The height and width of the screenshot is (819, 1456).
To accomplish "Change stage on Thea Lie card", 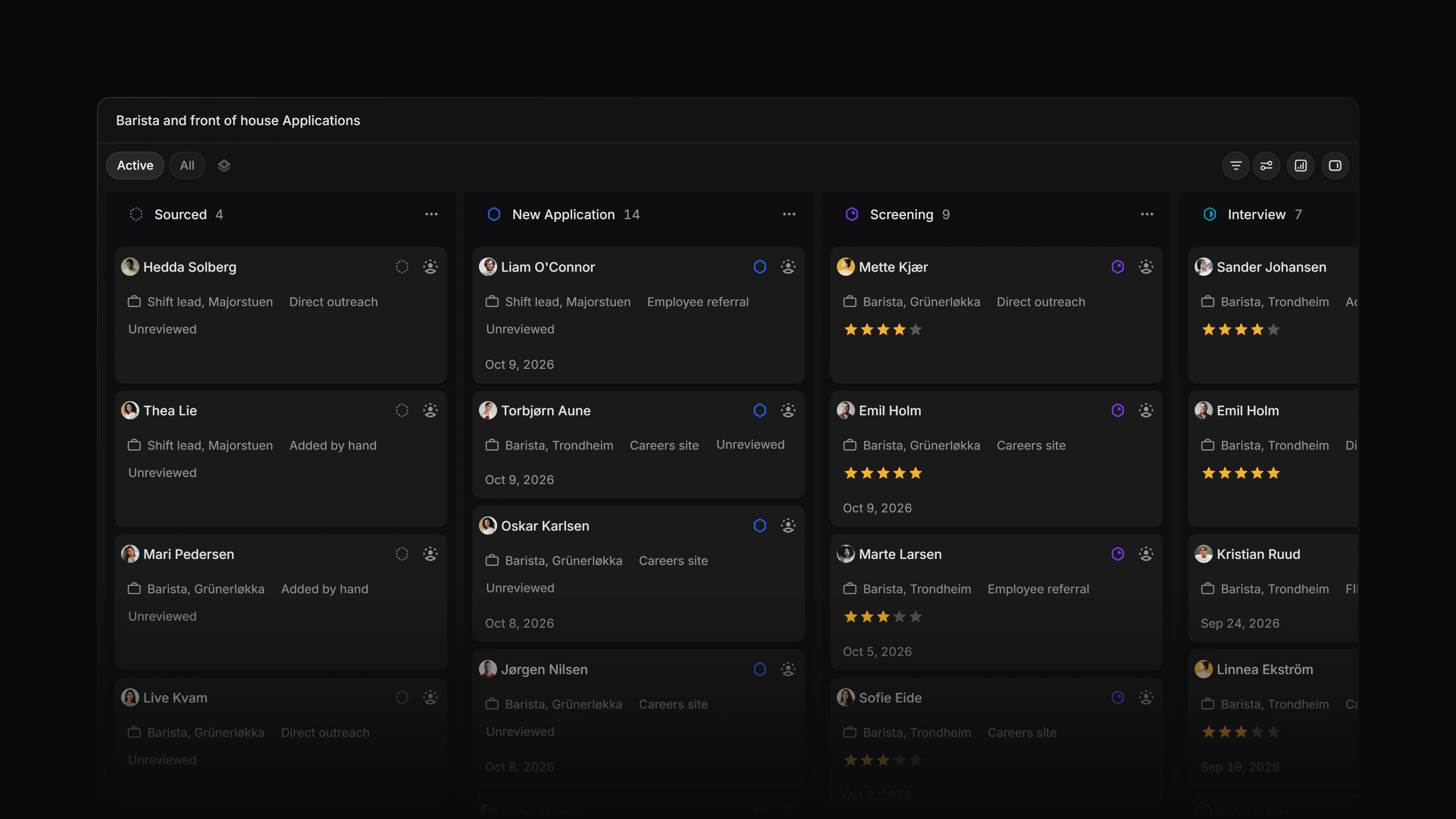I will 402,410.
